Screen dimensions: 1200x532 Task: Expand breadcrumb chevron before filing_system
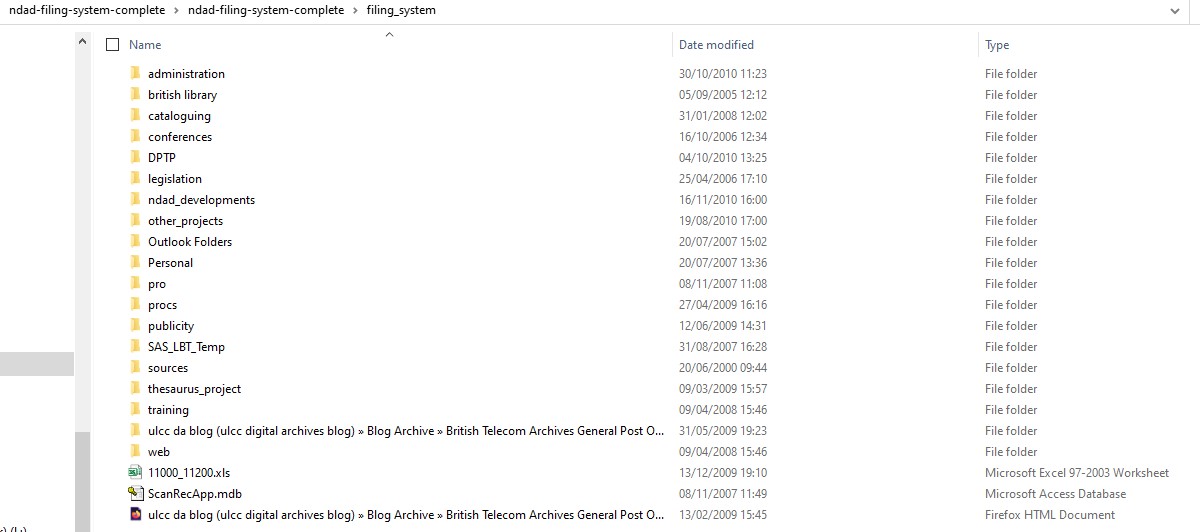pyautogui.click(x=355, y=10)
